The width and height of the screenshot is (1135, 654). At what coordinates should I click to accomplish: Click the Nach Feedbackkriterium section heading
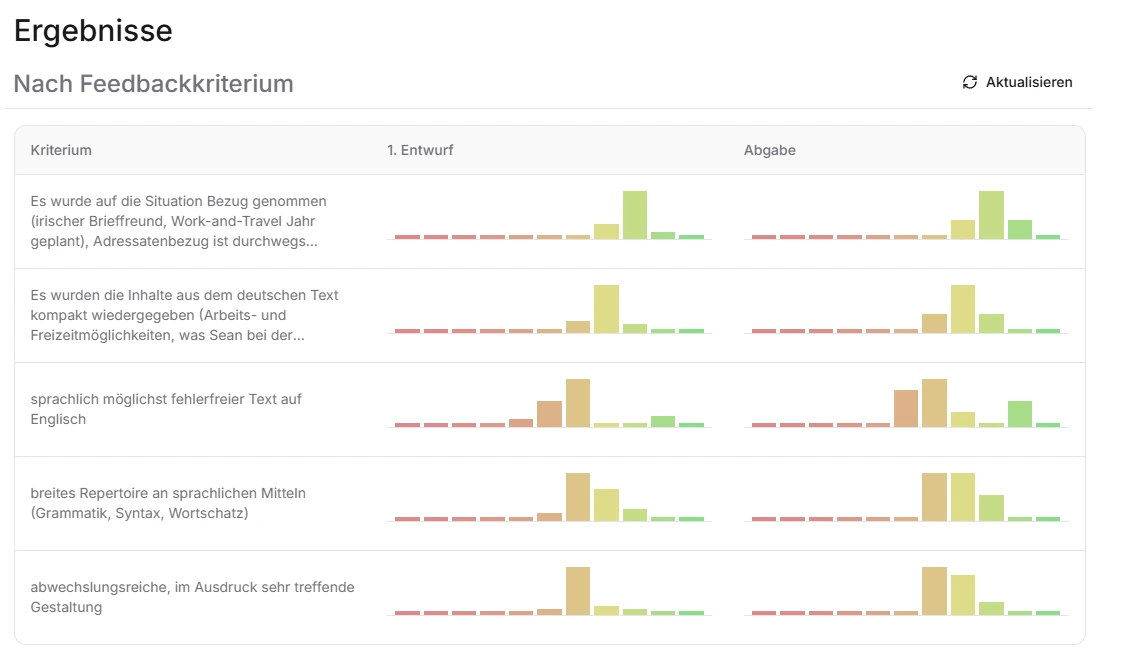(x=154, y=84)
